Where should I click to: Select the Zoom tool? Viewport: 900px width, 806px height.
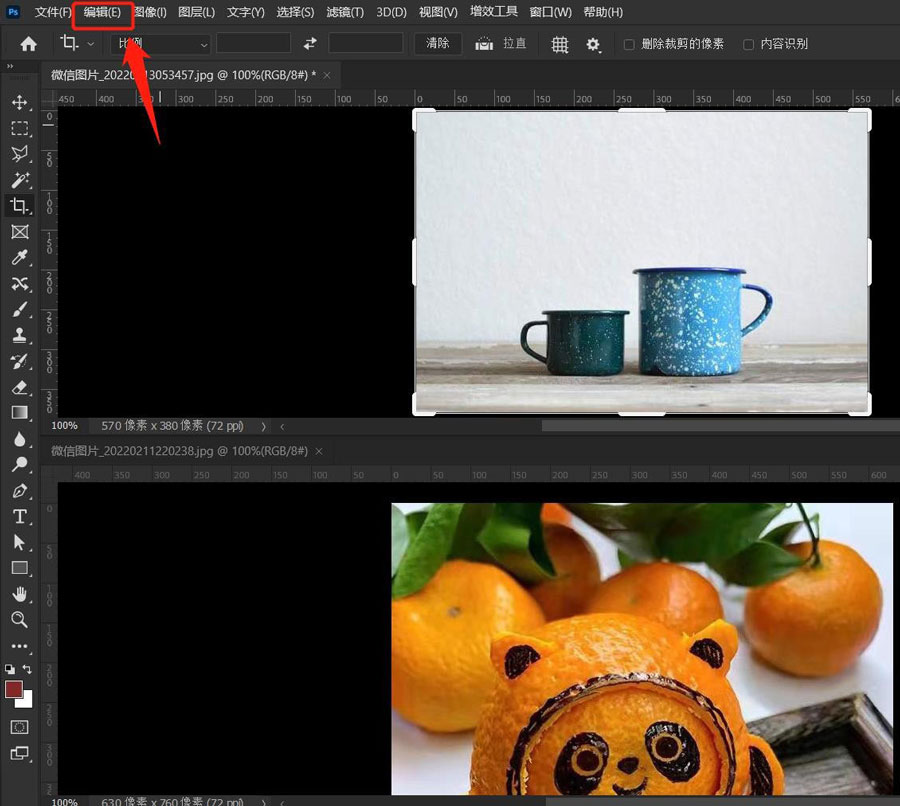pyautogui.click(x=20, y=619)
